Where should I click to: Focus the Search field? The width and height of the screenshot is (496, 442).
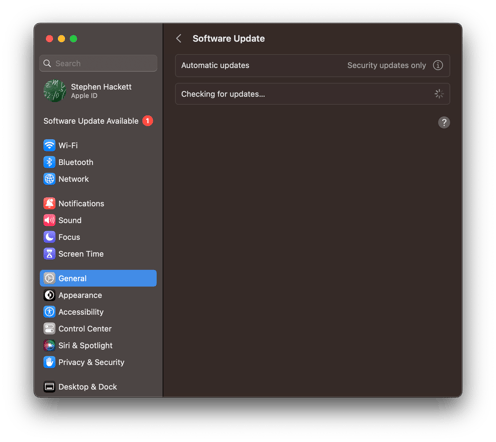pos(98,63)
